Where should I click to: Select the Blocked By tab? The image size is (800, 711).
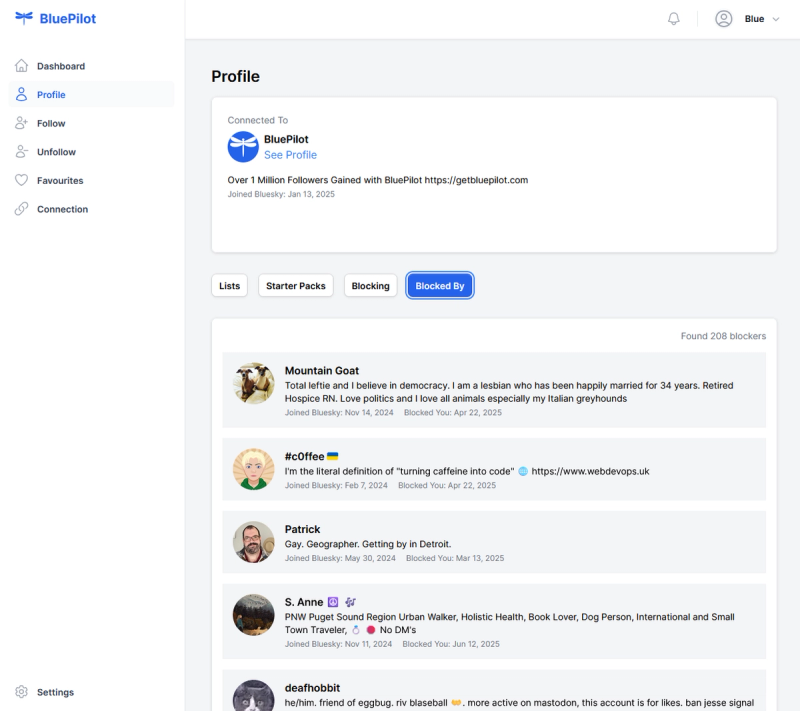440,286
